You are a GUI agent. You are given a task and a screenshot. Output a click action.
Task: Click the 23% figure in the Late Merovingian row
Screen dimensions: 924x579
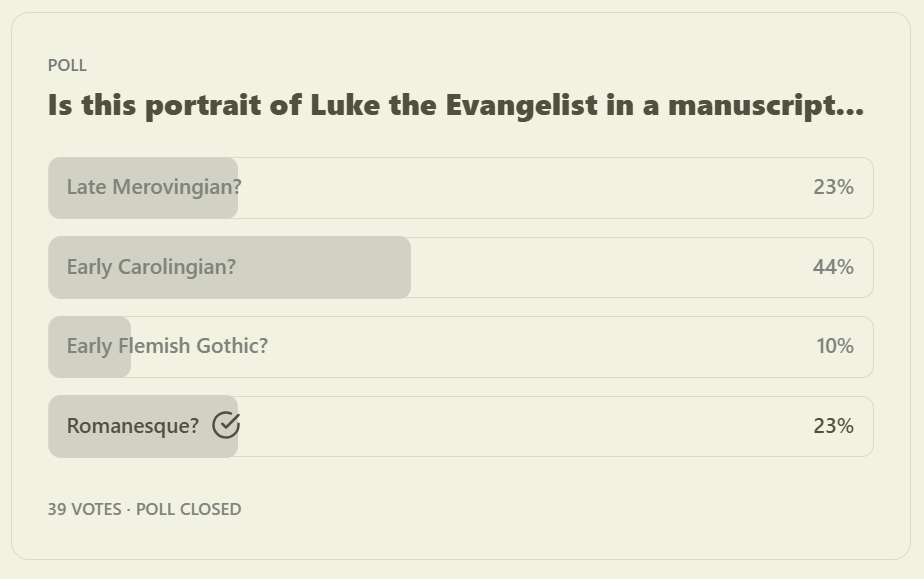click(x=833, y=187)
